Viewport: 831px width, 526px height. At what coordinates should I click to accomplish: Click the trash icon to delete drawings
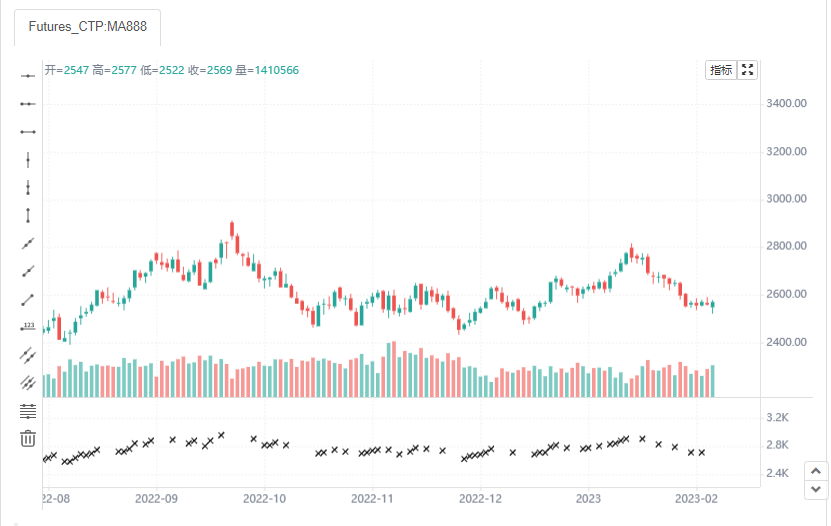pyautogui.click(x=28, y=438)
